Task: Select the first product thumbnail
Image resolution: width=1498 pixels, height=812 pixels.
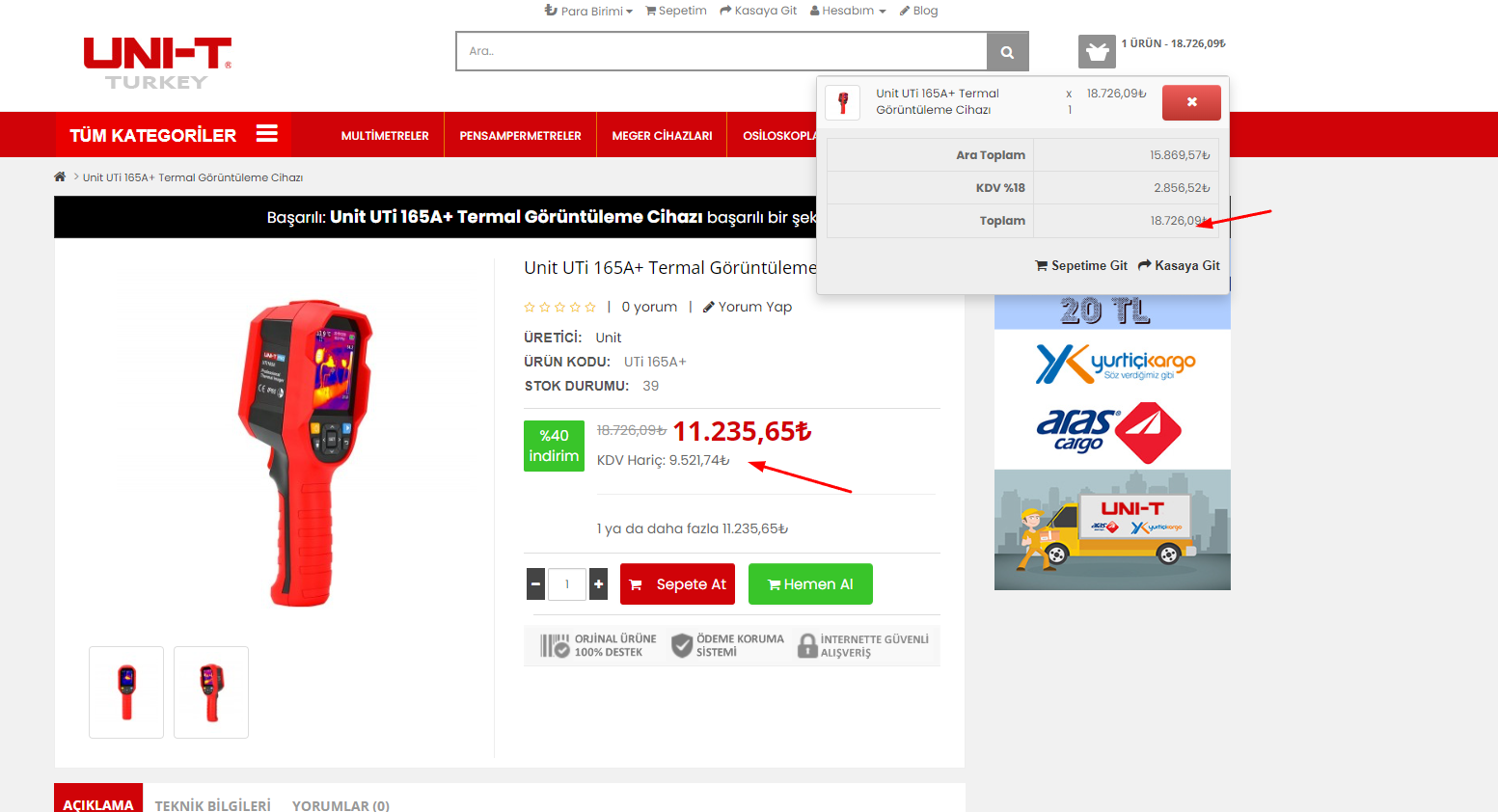Action: [126, 692]
